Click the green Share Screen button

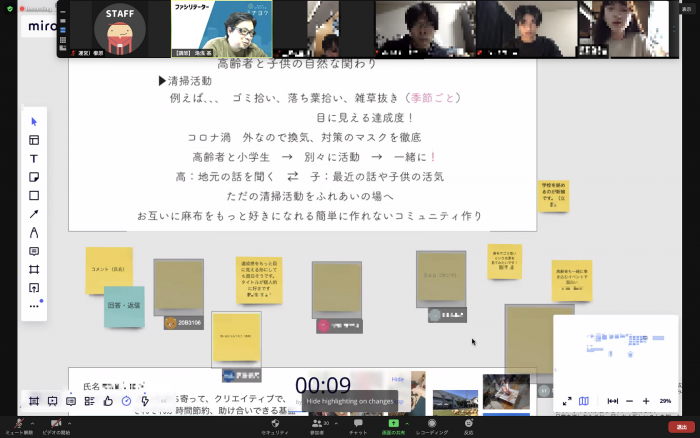pos(393,426)
